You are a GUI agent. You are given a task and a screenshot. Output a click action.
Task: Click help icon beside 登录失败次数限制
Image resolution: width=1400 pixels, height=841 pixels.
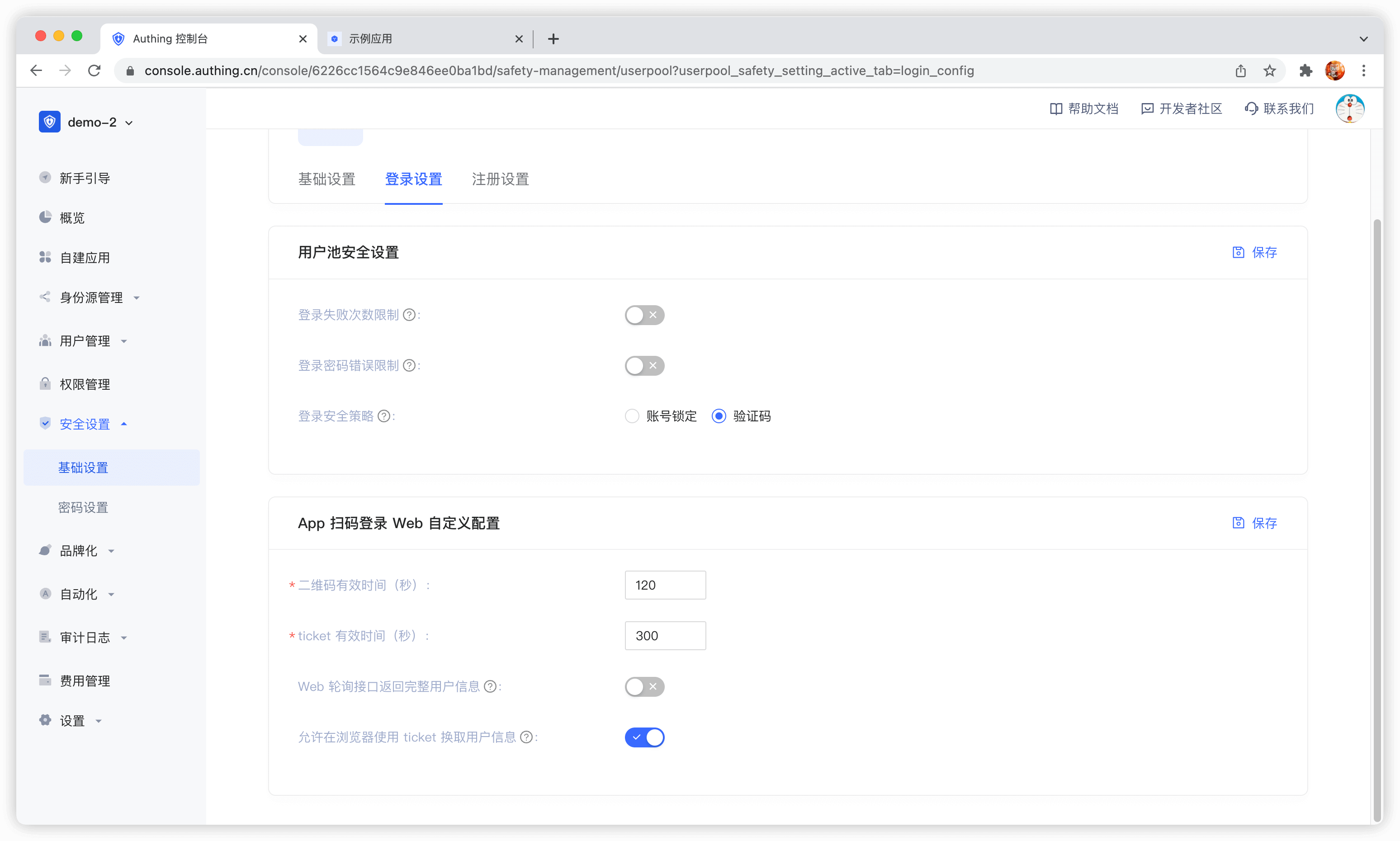(x=409, y=315)
